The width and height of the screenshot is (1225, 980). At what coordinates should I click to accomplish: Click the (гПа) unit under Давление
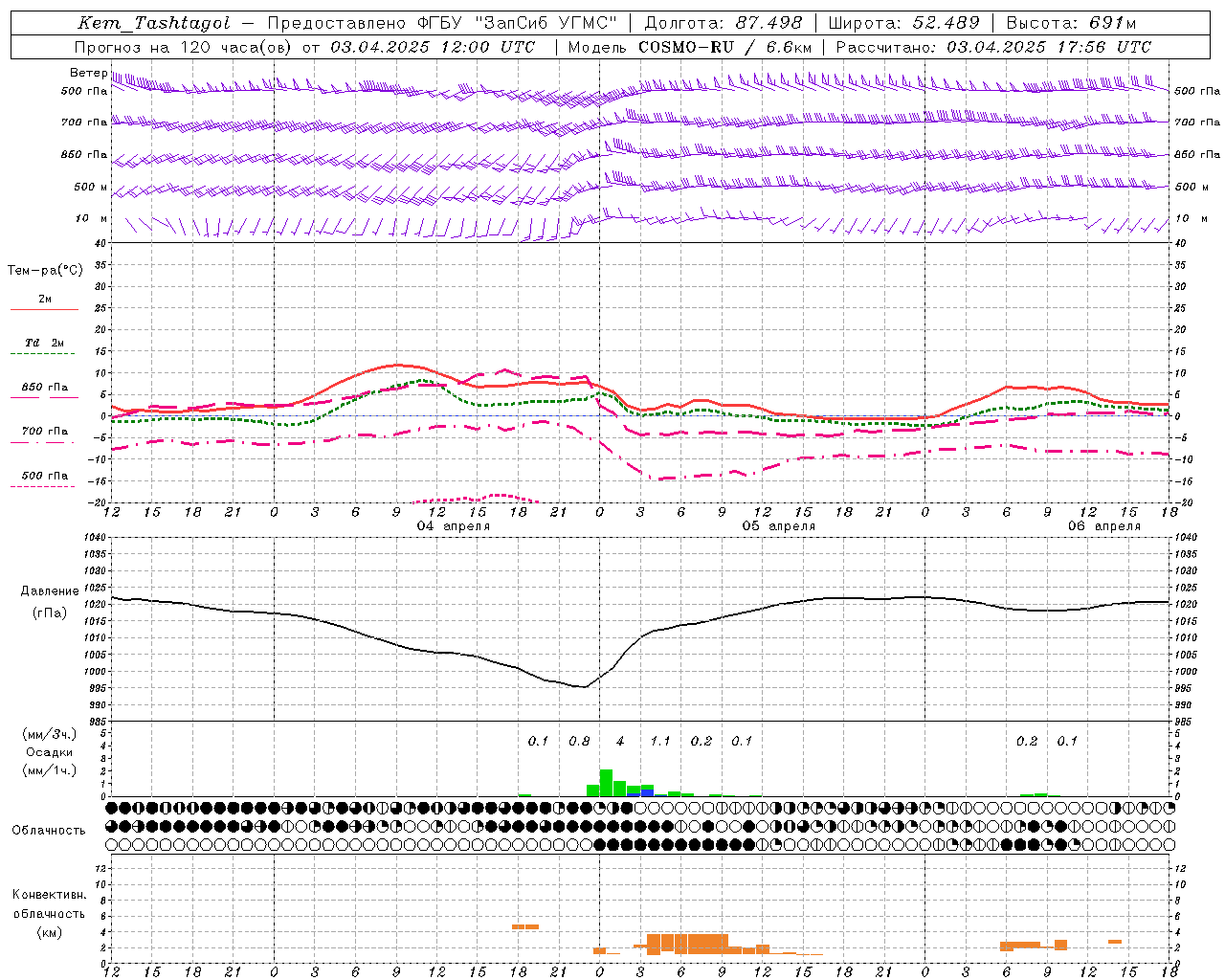tap(48, 613)
